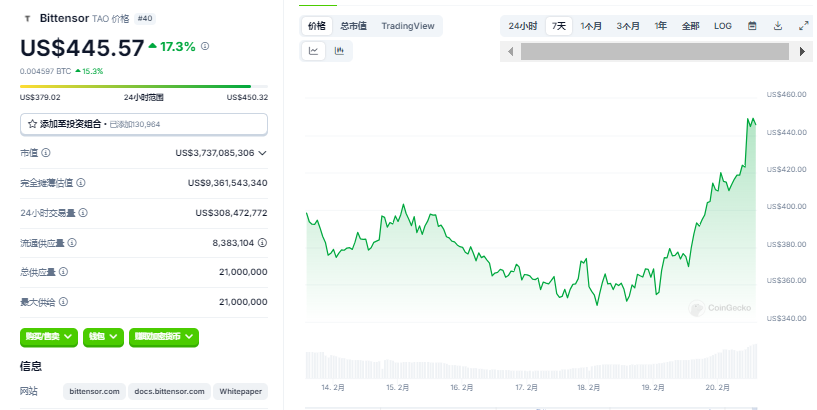
Task: Click the info icon beside 24小时交易量
Action: click(84, 213)
